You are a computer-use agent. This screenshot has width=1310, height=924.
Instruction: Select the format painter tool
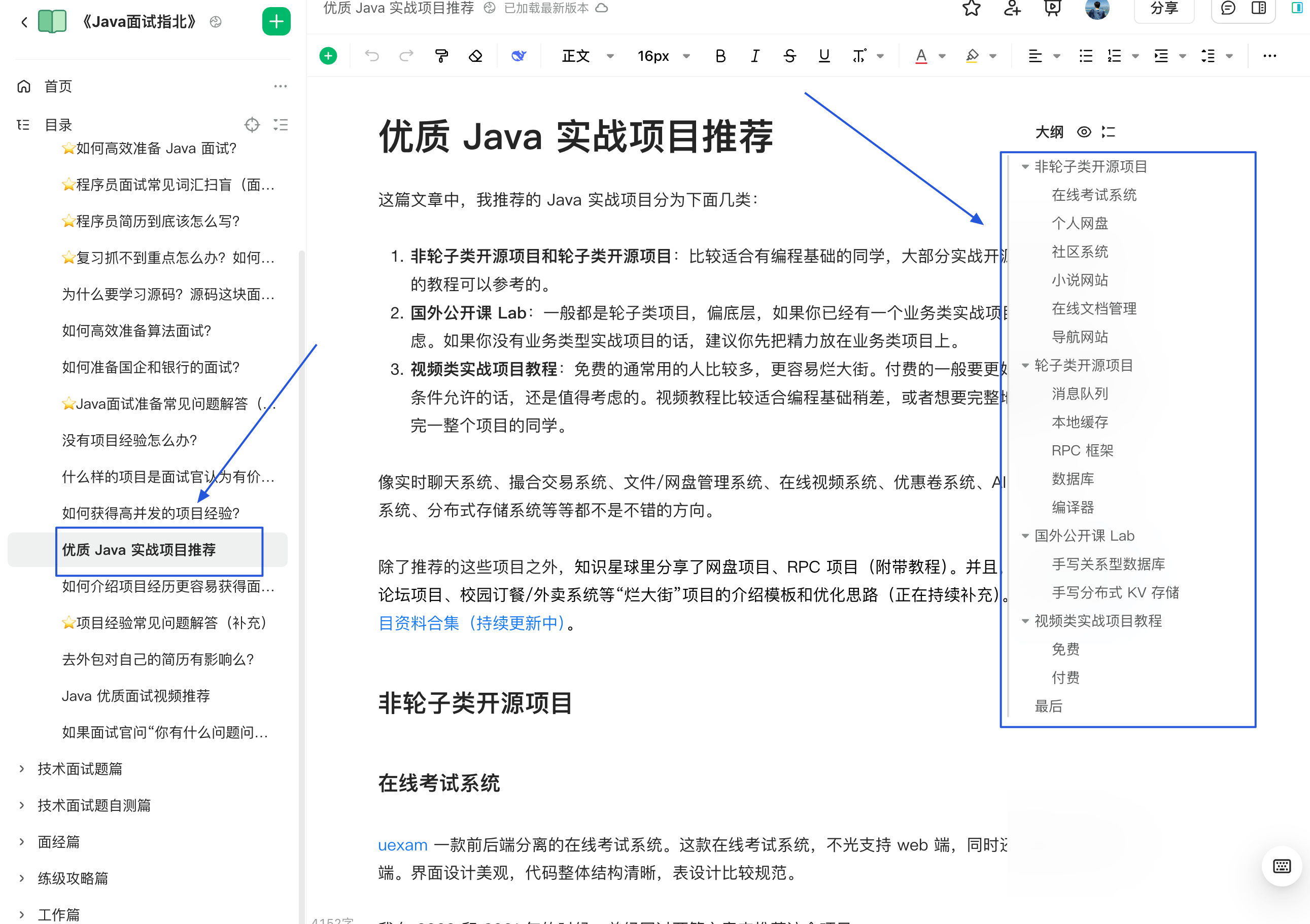[440, 55]
